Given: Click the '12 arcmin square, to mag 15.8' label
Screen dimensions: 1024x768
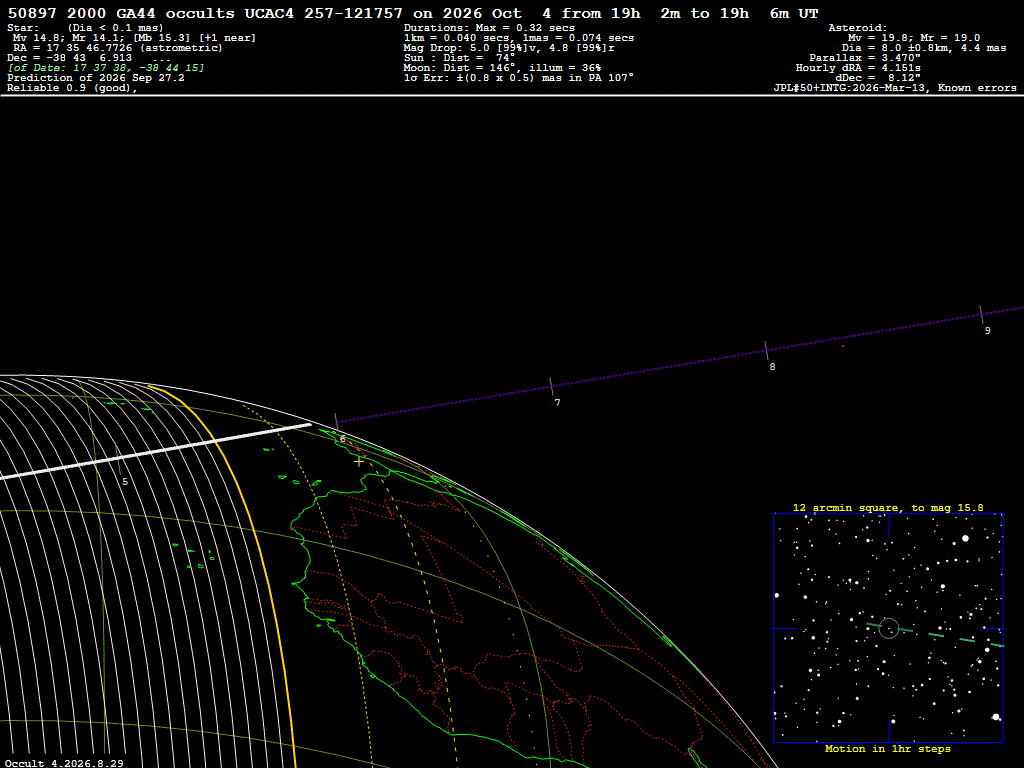Looking at the screenshot, I should (888, 507).
